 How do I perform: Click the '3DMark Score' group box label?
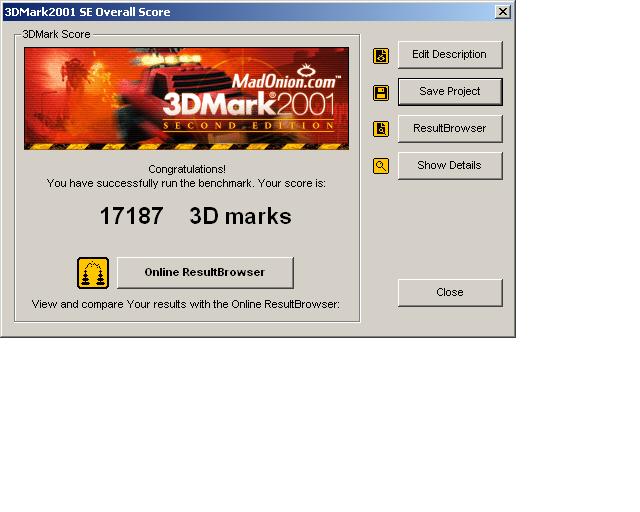(56, 34)
